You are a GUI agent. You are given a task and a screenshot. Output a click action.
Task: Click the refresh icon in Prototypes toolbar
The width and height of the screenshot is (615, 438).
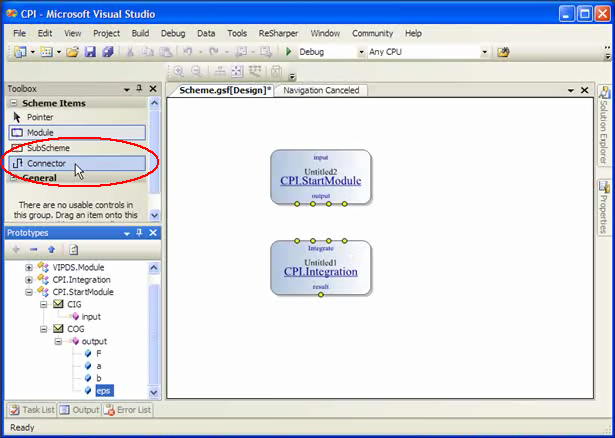pyautogui.click(x=74, y=249)
